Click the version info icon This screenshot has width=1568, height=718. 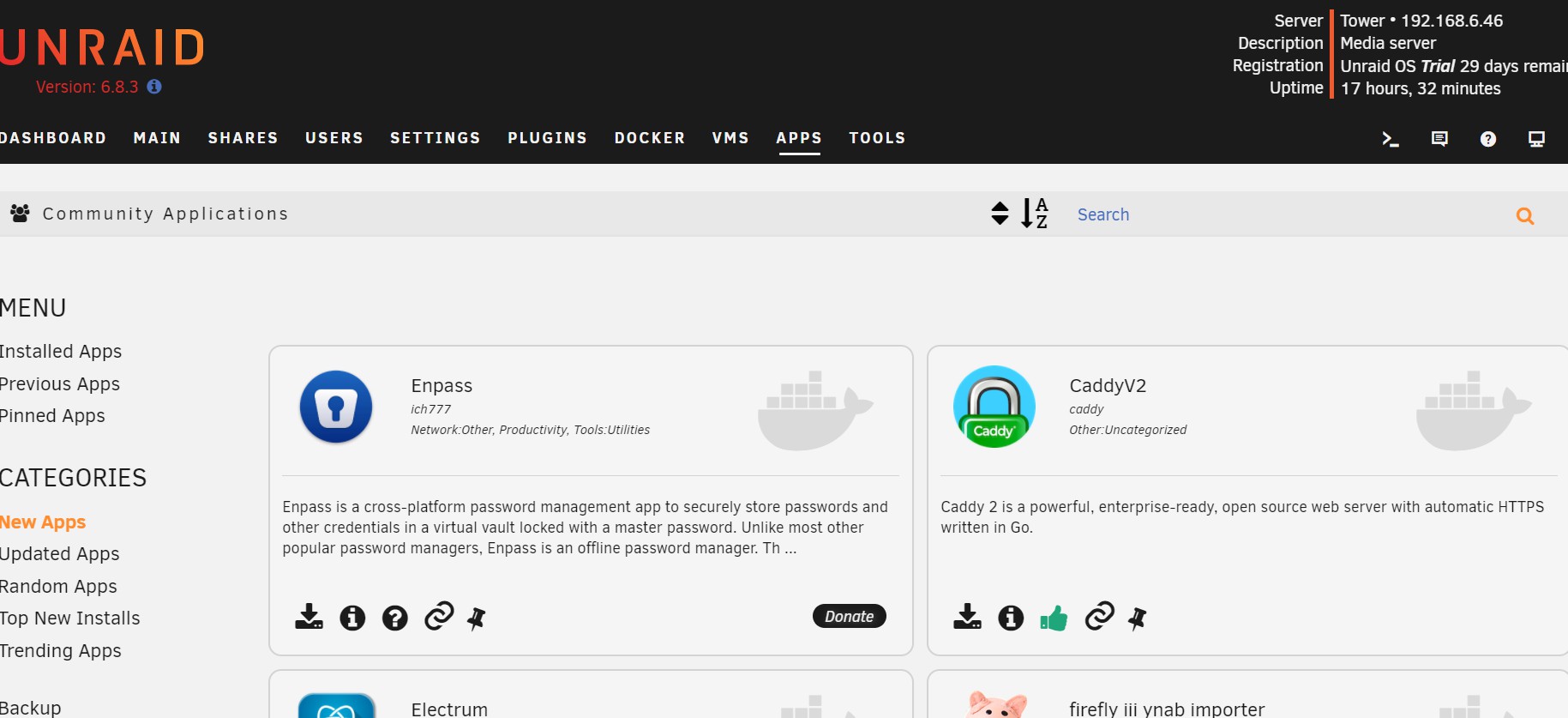click(154, 87)
